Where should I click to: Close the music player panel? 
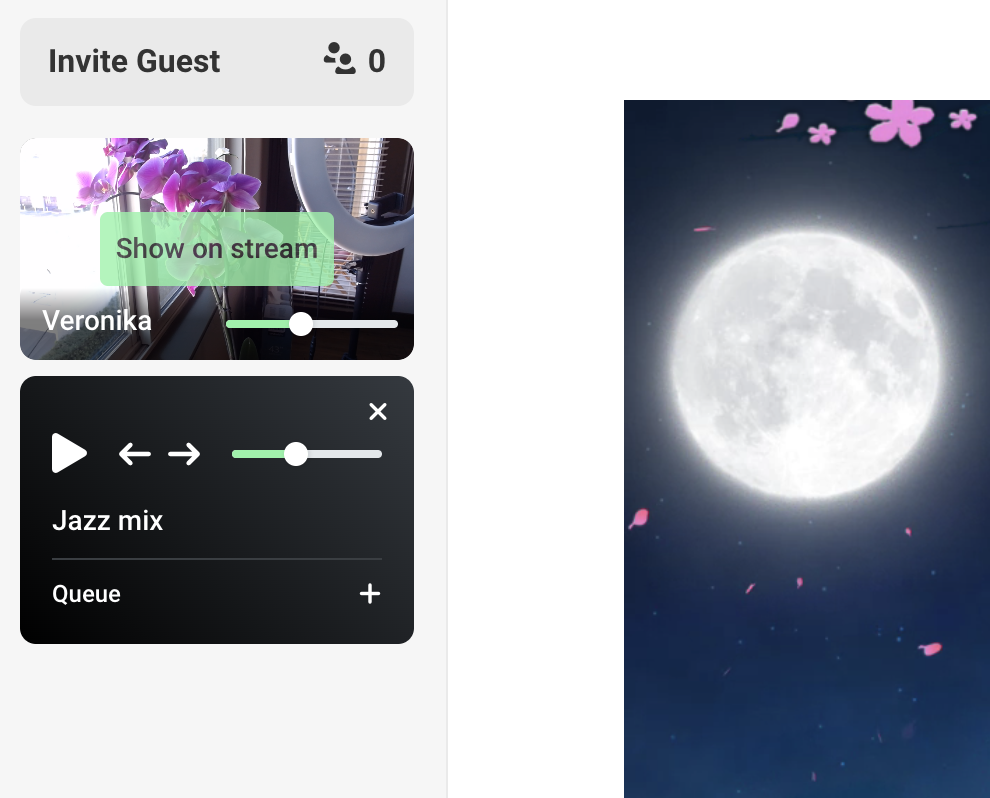coord(378,412)
